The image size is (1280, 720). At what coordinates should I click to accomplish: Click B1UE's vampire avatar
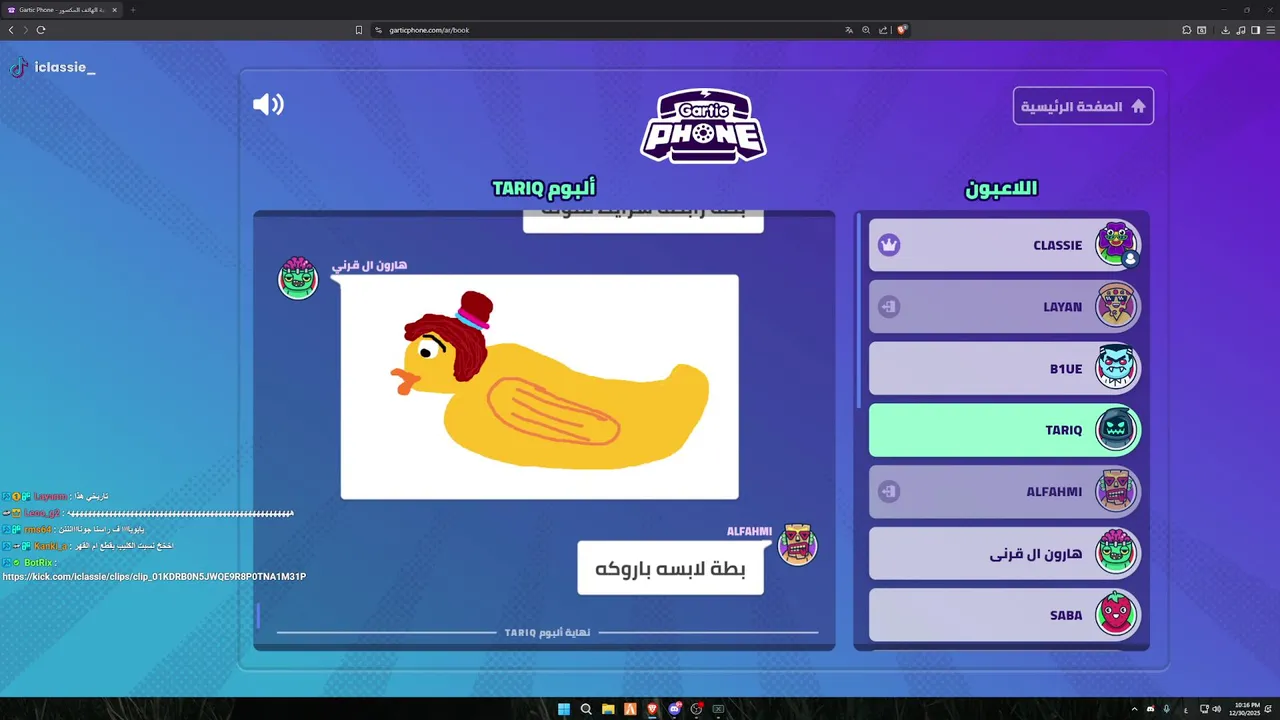(1116, 367)
